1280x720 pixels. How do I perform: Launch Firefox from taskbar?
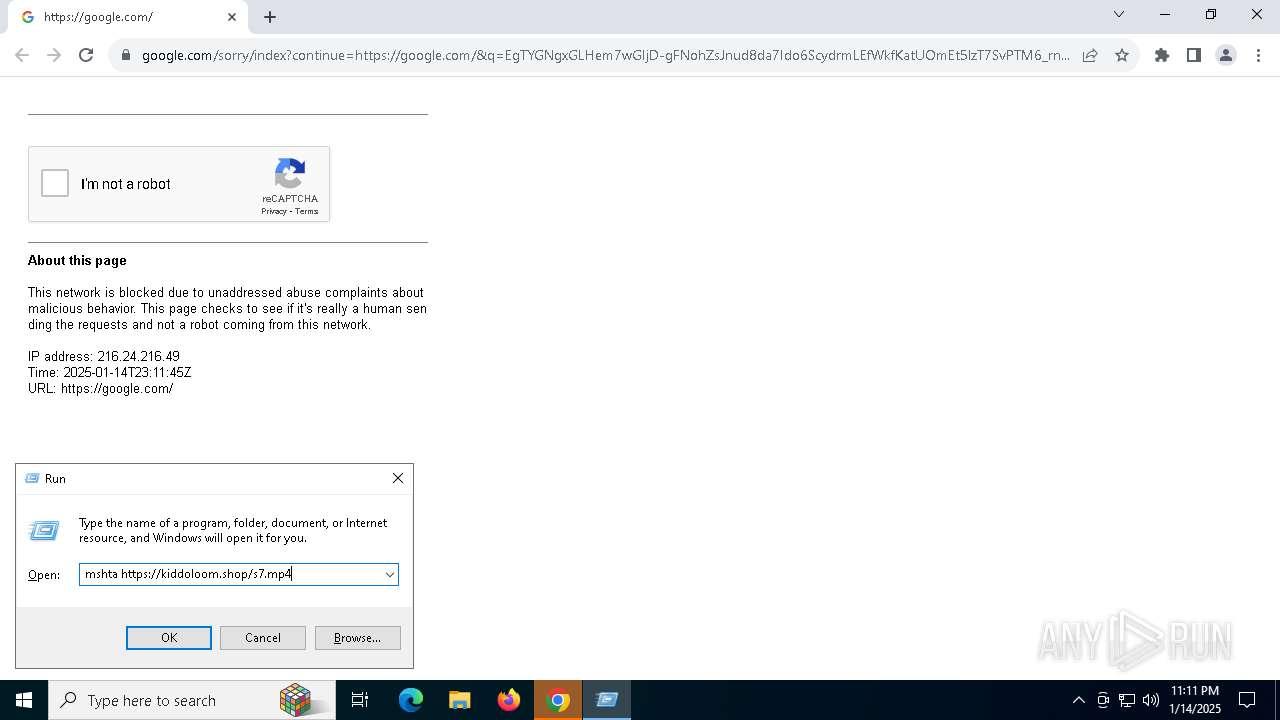[509, 700]
